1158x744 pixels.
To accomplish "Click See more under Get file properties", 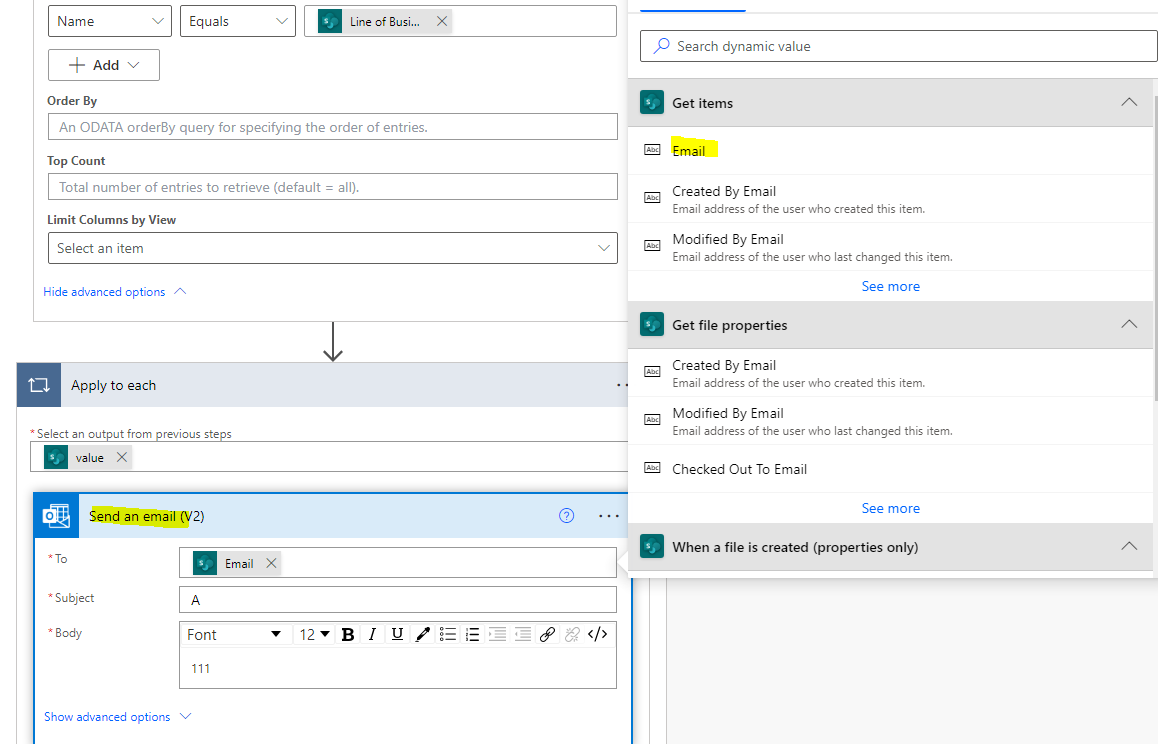I will click(x=891, y=508).
